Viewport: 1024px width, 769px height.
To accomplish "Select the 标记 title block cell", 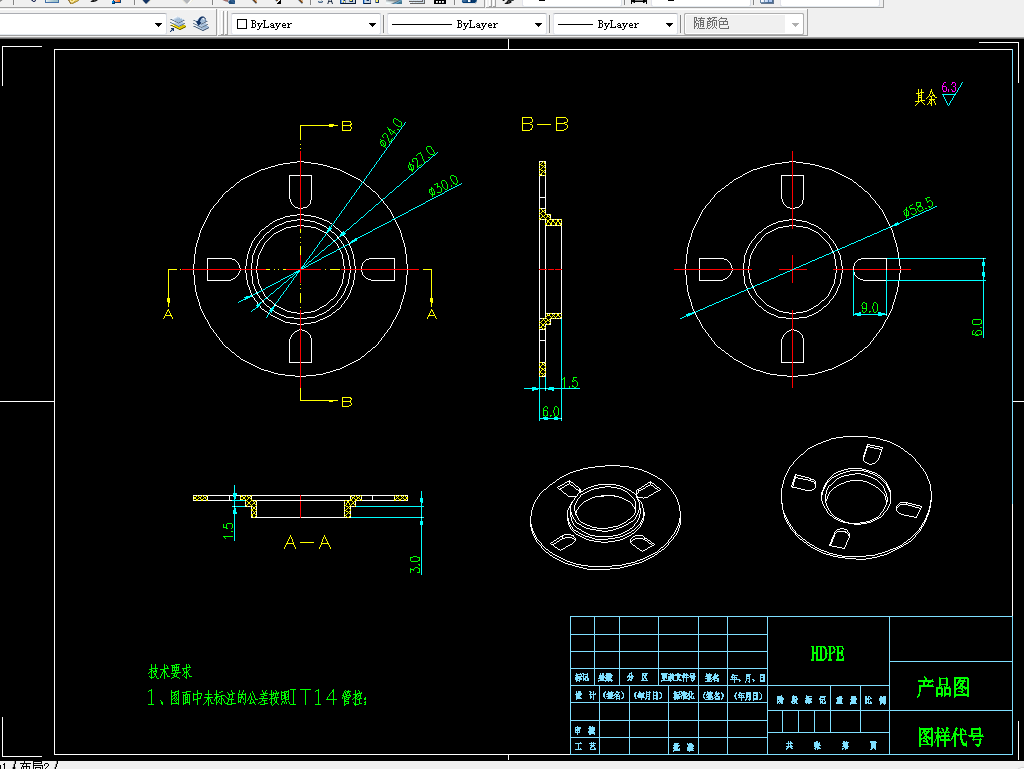I will point(582,678).
